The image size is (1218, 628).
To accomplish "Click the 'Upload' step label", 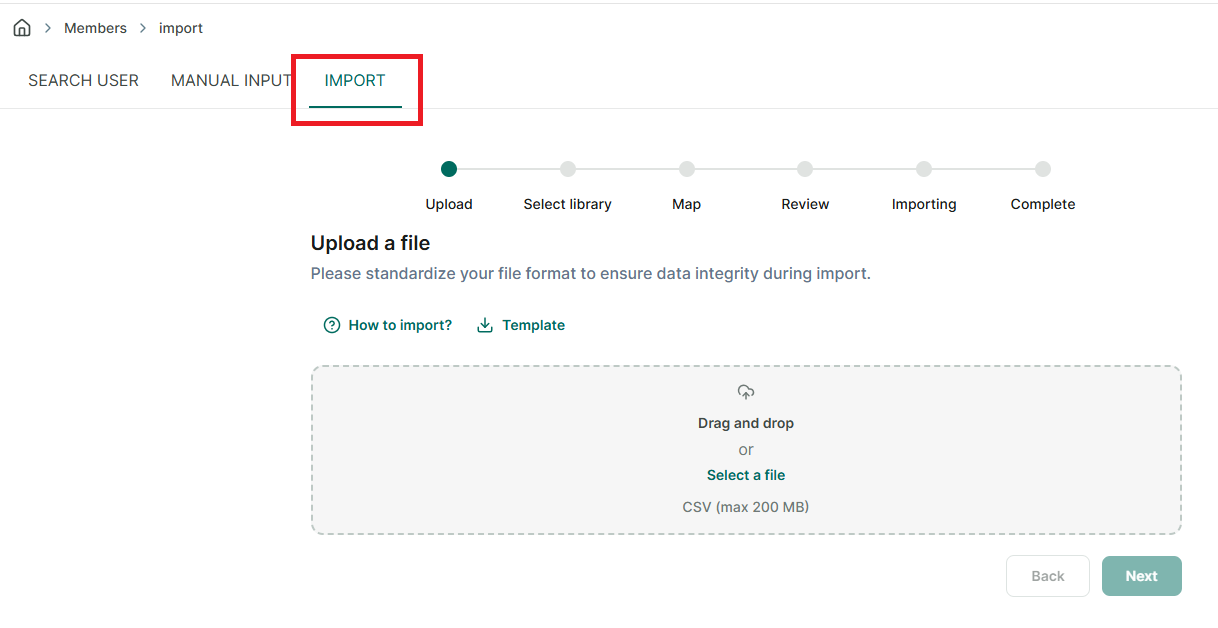I will pyautogui.click(x=449, y=204).
